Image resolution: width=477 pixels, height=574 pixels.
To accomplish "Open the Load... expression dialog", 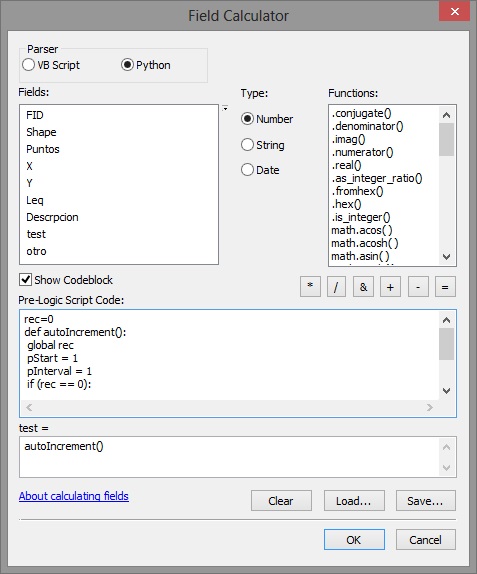I will (x=354, y=500).
